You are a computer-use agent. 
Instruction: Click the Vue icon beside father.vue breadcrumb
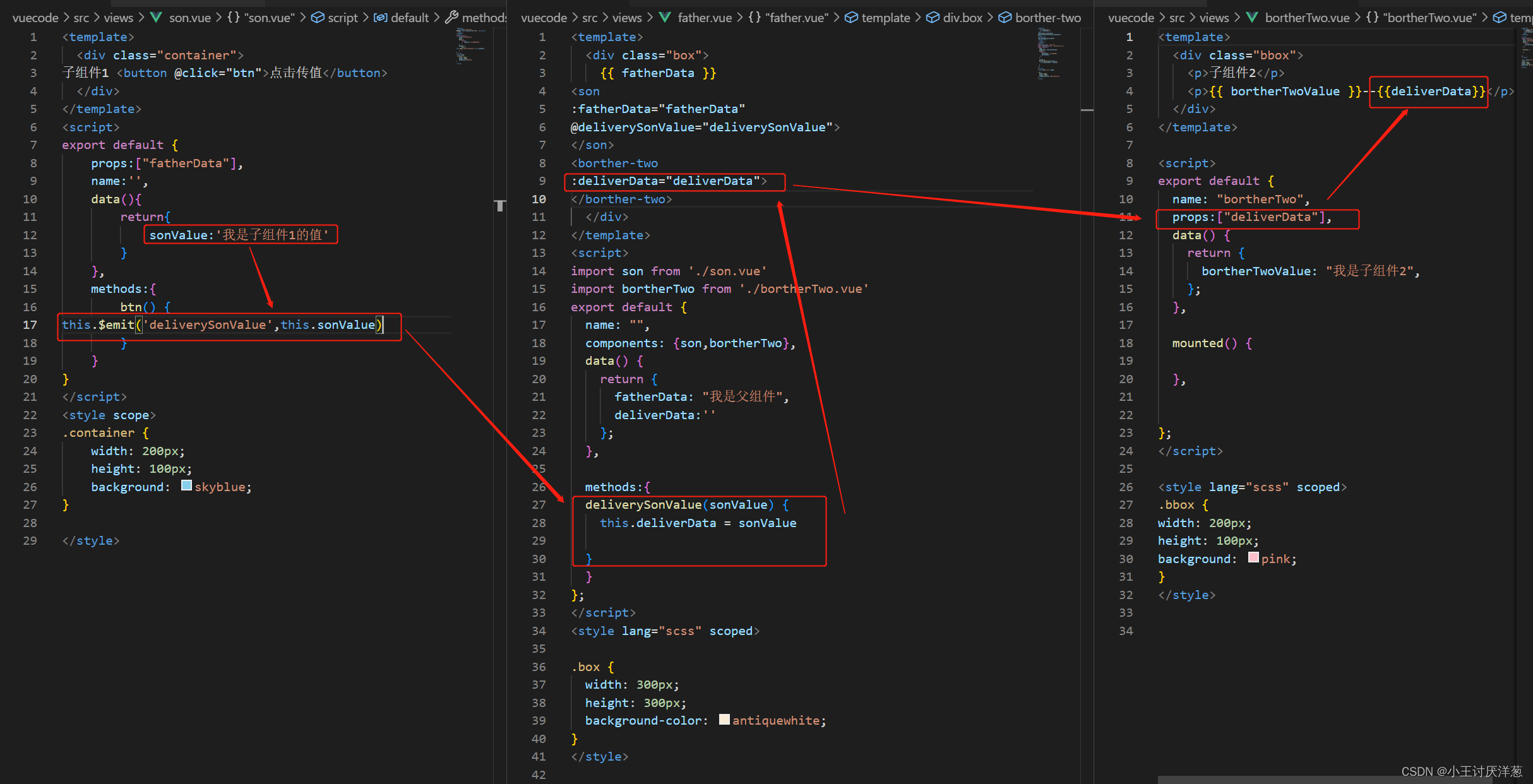(x=665, y=18)
